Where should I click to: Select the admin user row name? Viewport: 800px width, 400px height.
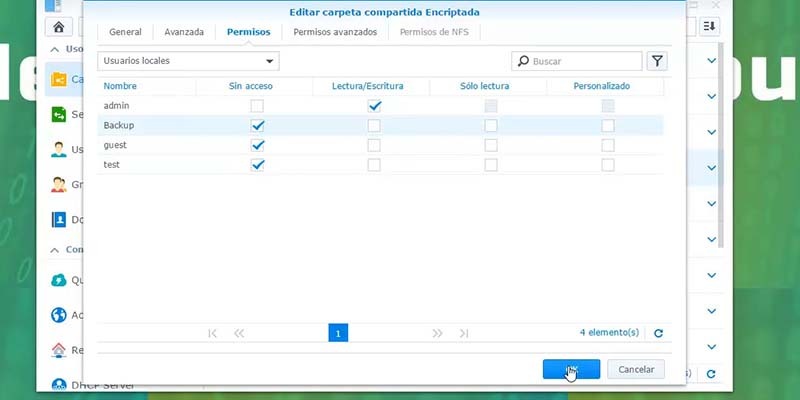116,106
